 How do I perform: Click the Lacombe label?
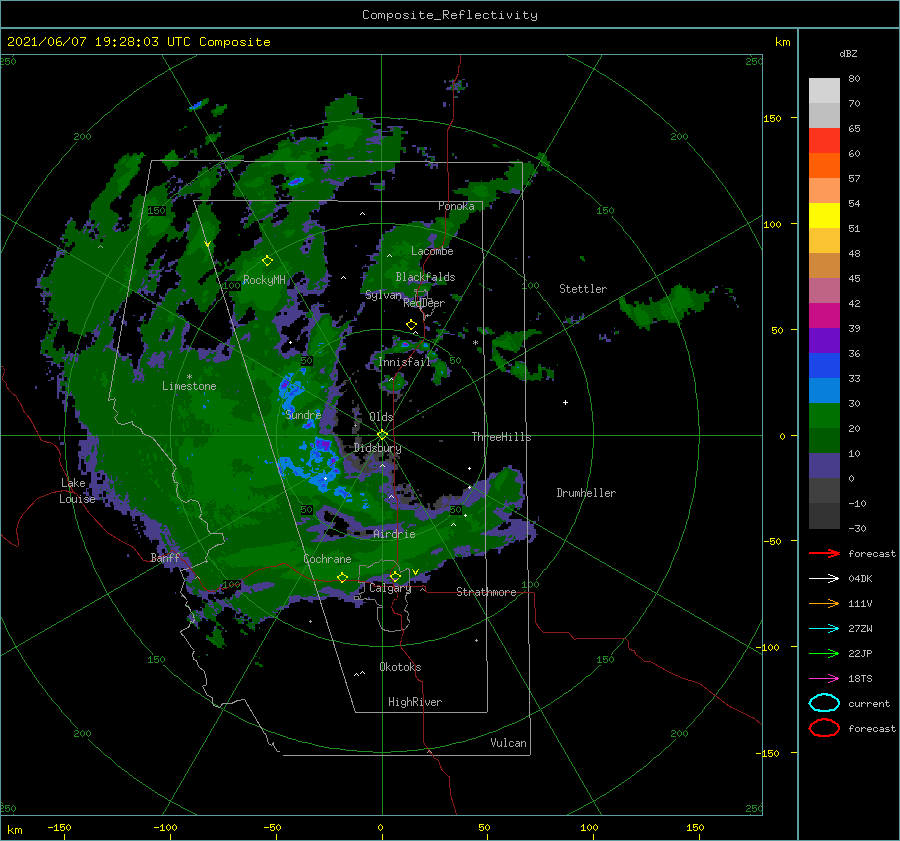432,251
